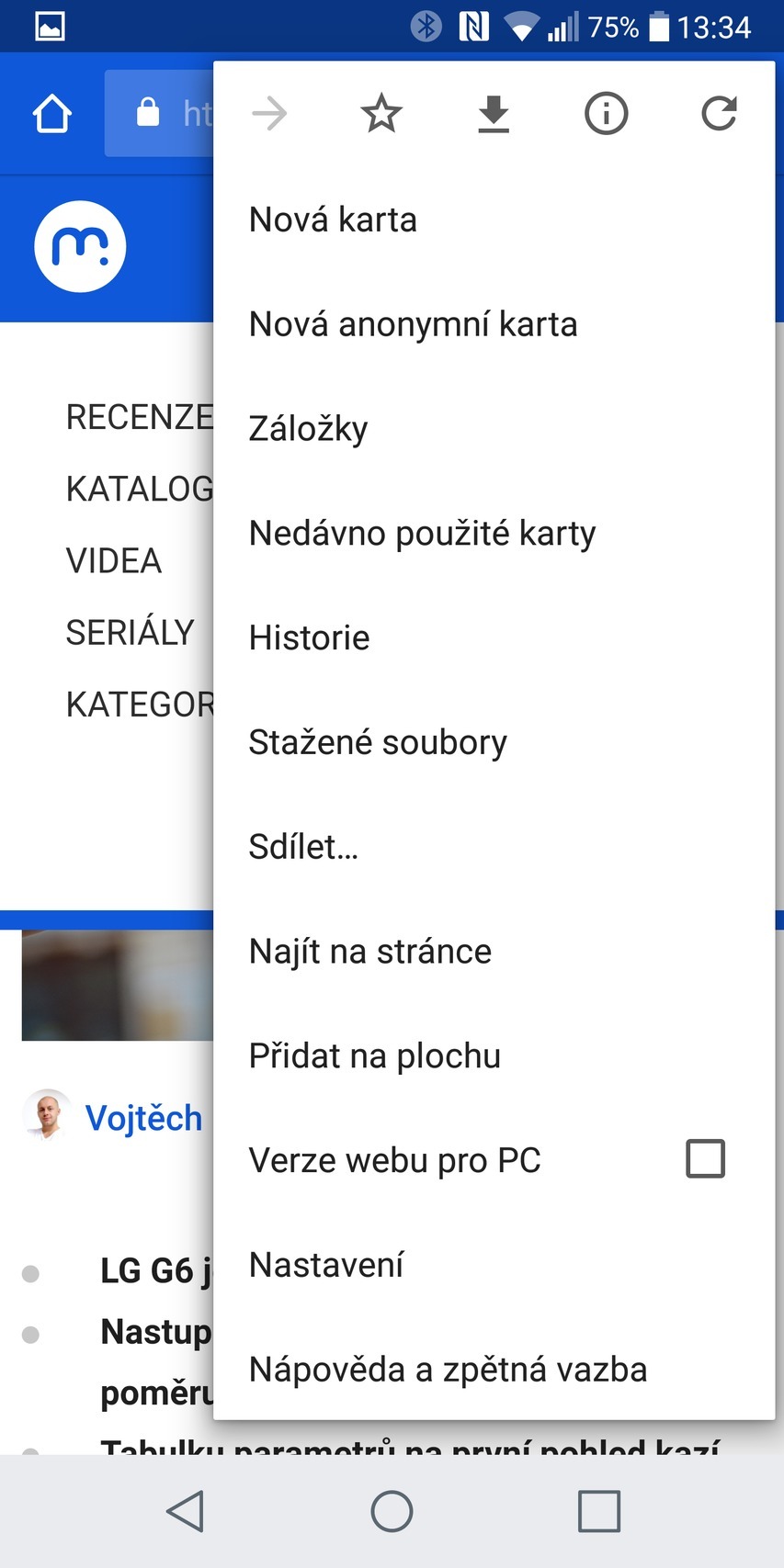The height and width of the screenshot is (1568, 784).
Task: Open Nová karta menu item
Action: (x=333, y=220)
